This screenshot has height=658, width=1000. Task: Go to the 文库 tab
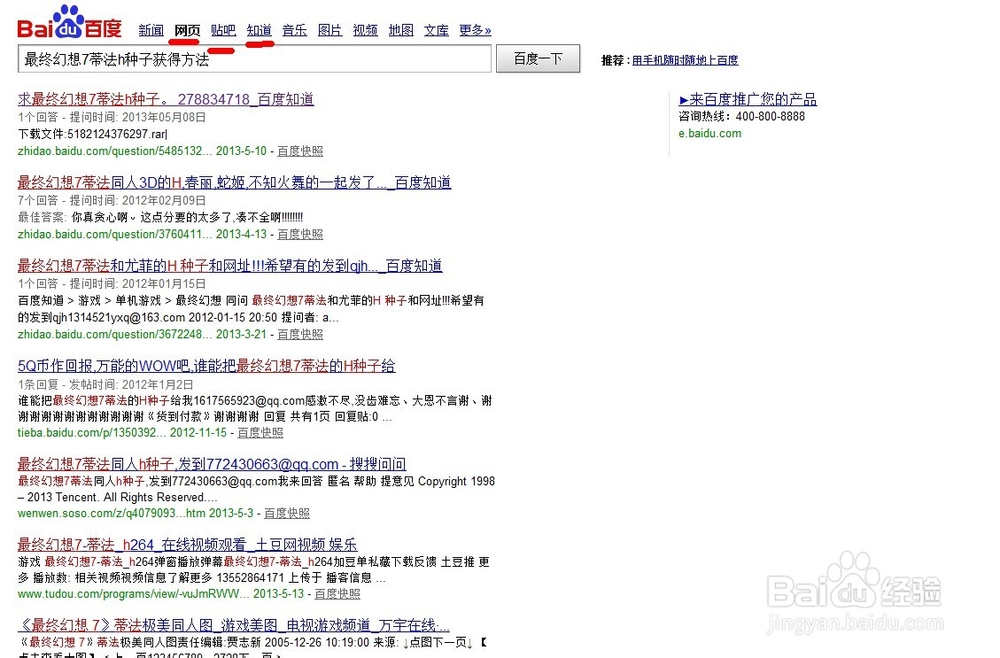click(x=436, y=30)
